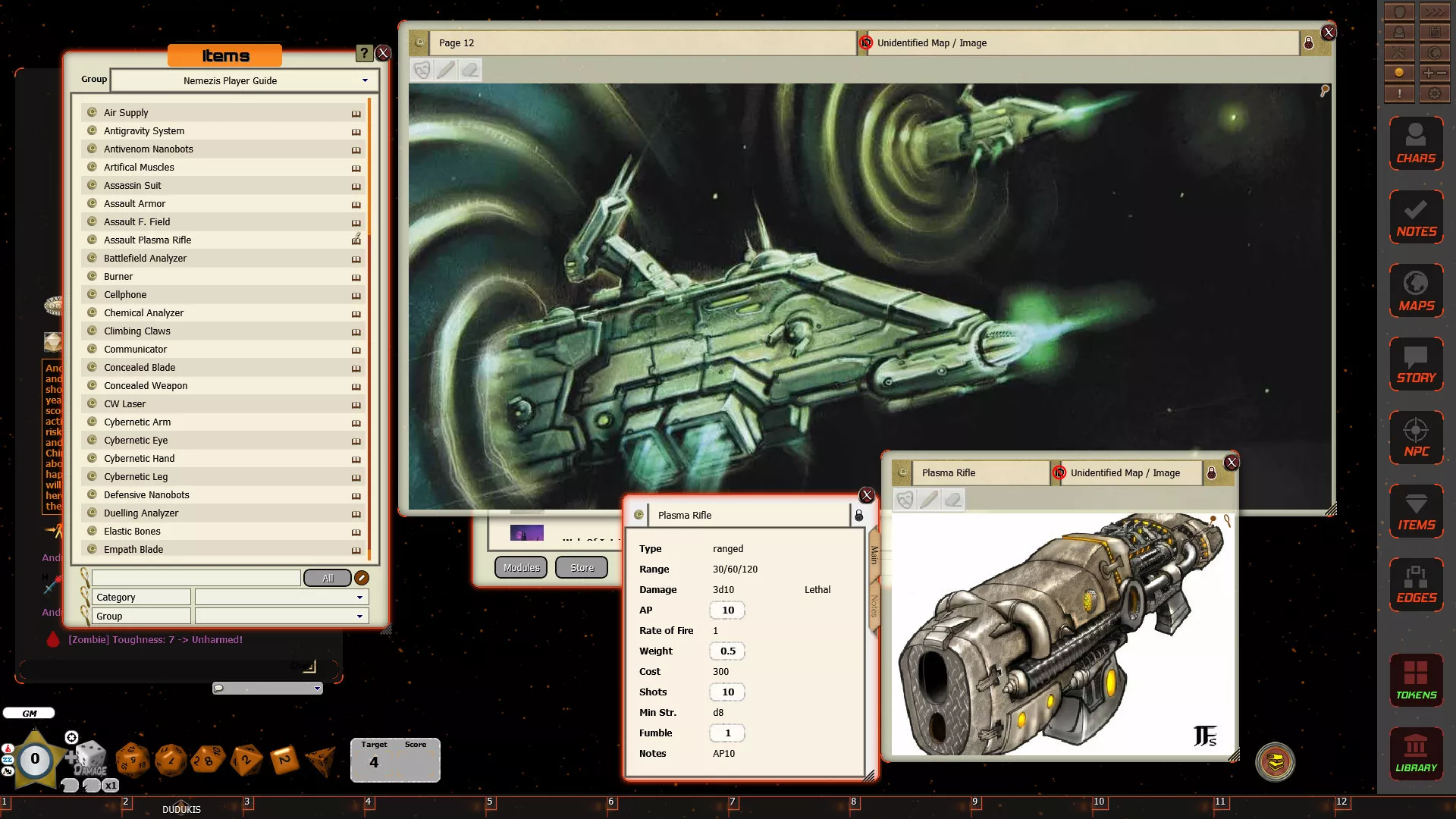Open the LIBRARY sidebar panel
The height and width of the screenshot is (819, 1456).
click(x=1416, y=754)
